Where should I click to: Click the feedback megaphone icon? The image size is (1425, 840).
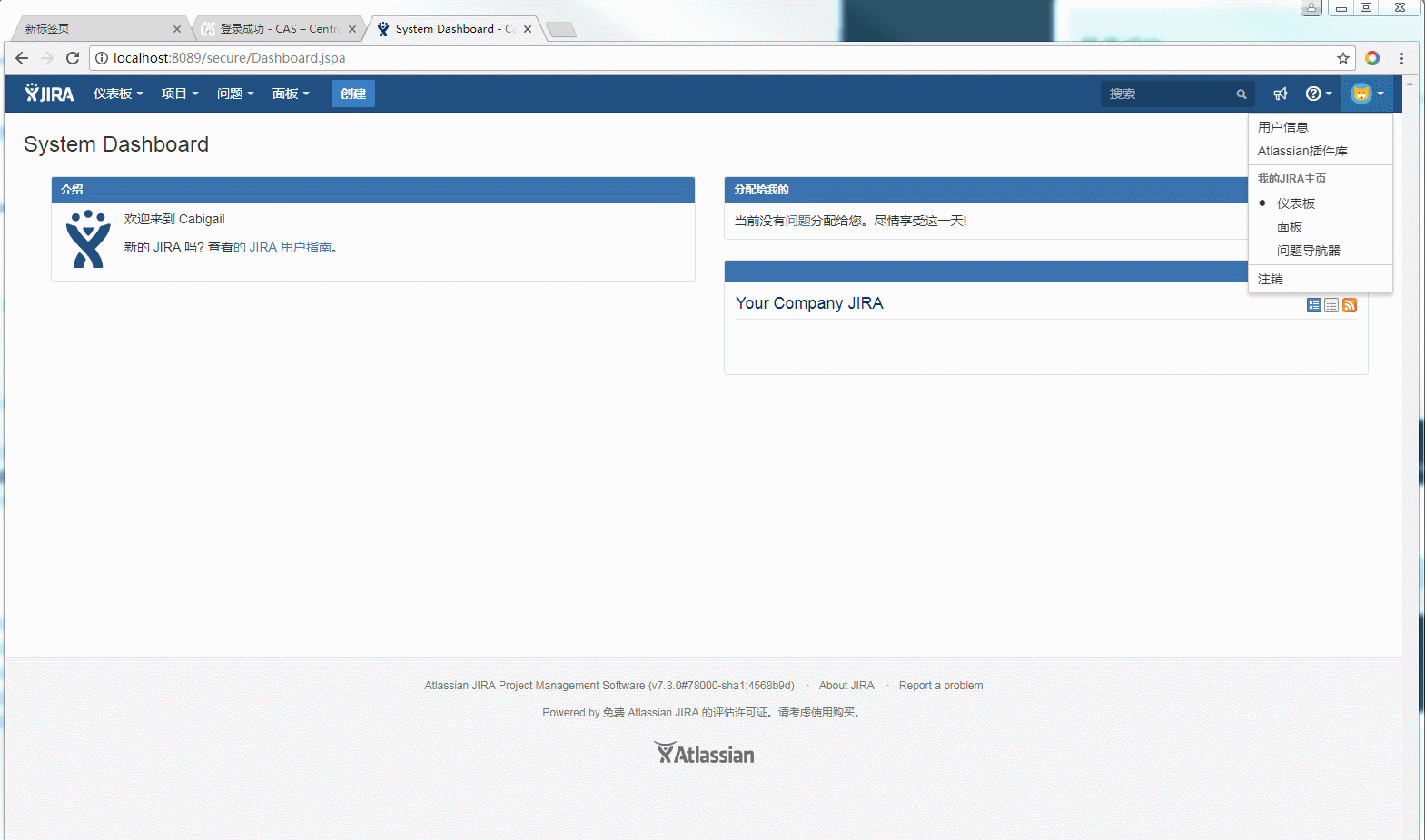tap(1281, 94)
